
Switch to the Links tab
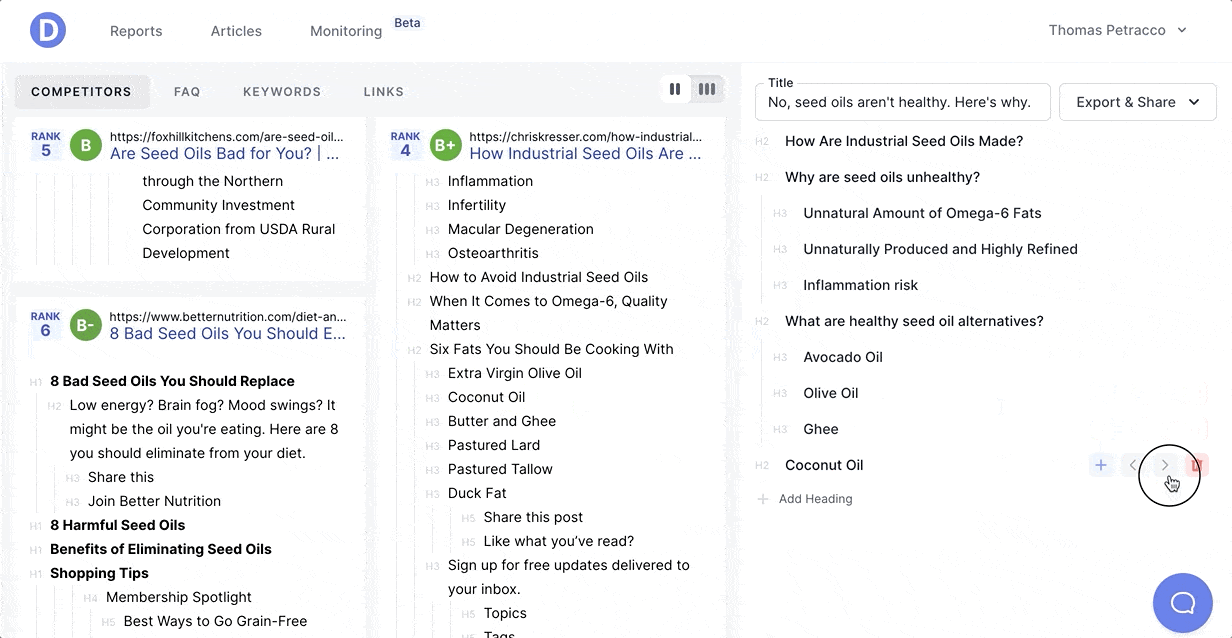coord(384,91)
